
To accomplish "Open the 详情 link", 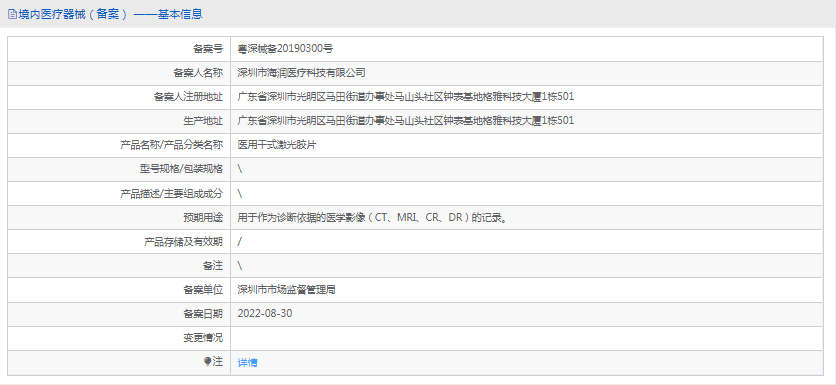I will (247, 363).
